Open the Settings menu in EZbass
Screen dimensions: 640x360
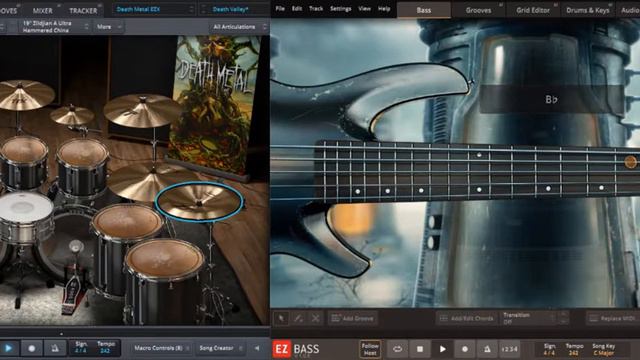click(x=340, y=9)
